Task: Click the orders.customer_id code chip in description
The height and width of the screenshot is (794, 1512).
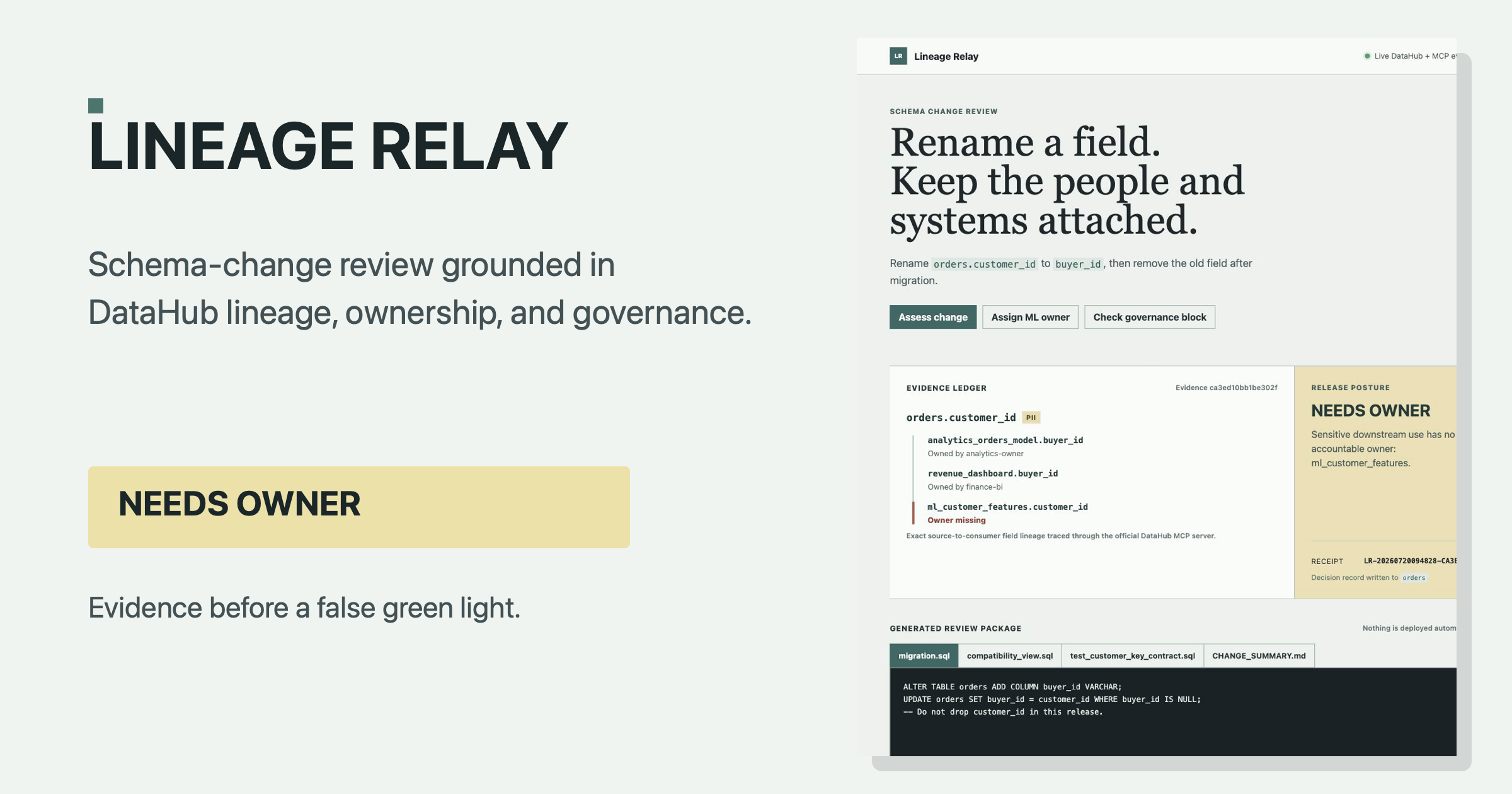Action: [x=985, y=264]
